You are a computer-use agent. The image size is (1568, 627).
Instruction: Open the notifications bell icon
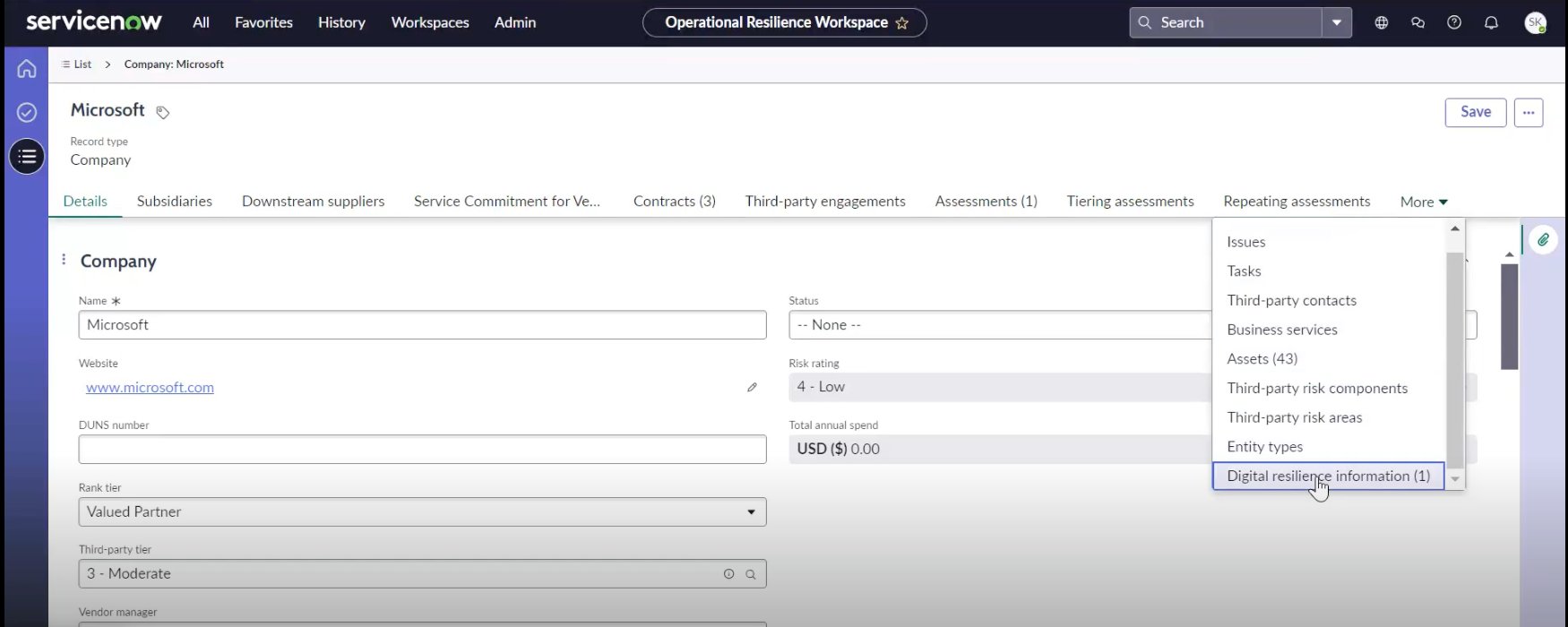(1491, 22)
